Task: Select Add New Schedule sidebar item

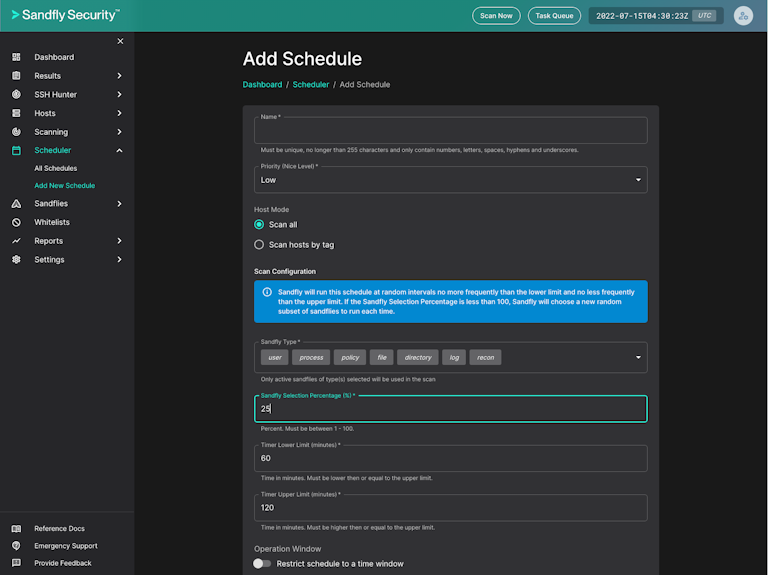Action: (65, 186)
